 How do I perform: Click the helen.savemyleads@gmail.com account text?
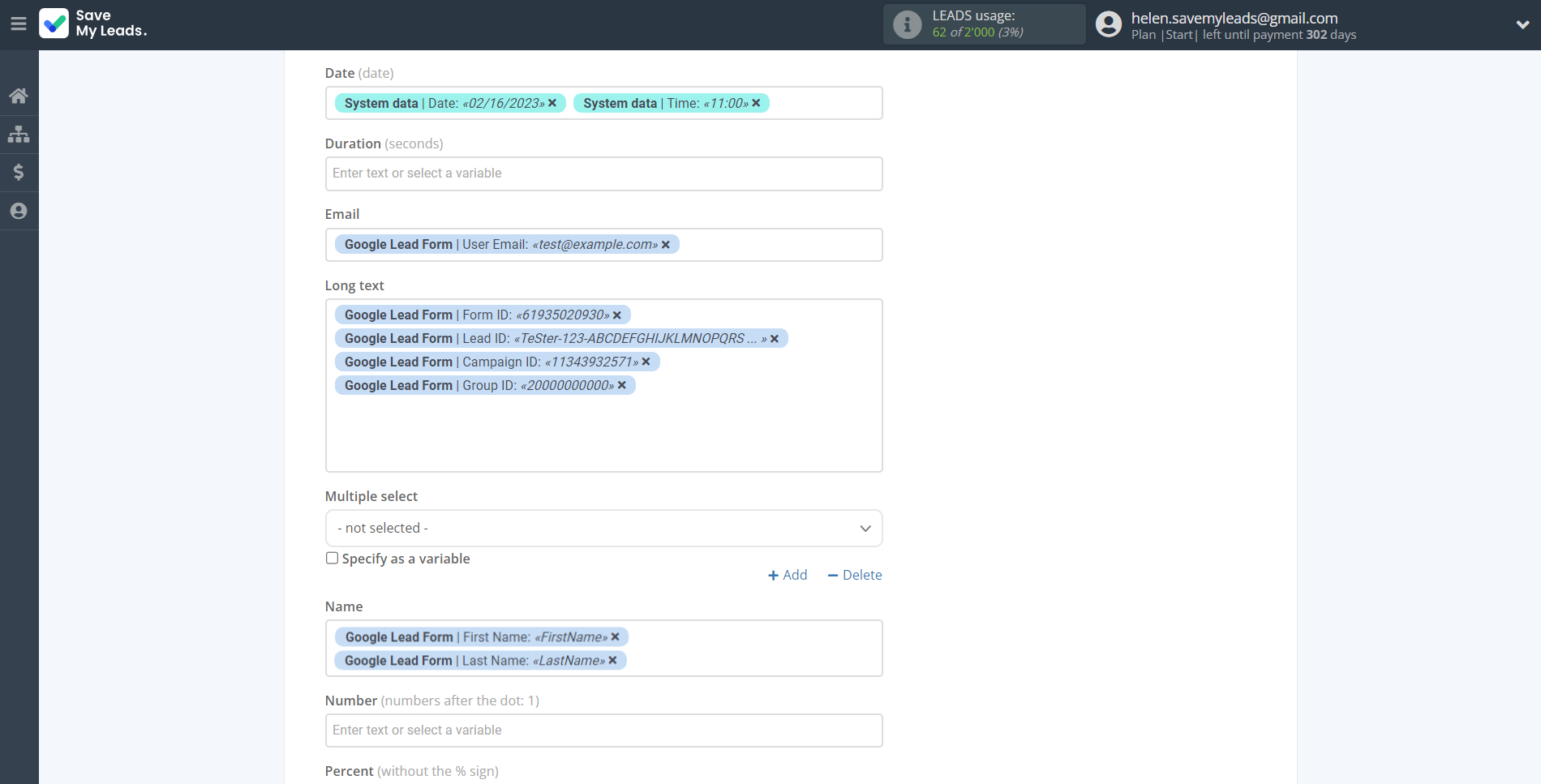[x=1234, y=18]
